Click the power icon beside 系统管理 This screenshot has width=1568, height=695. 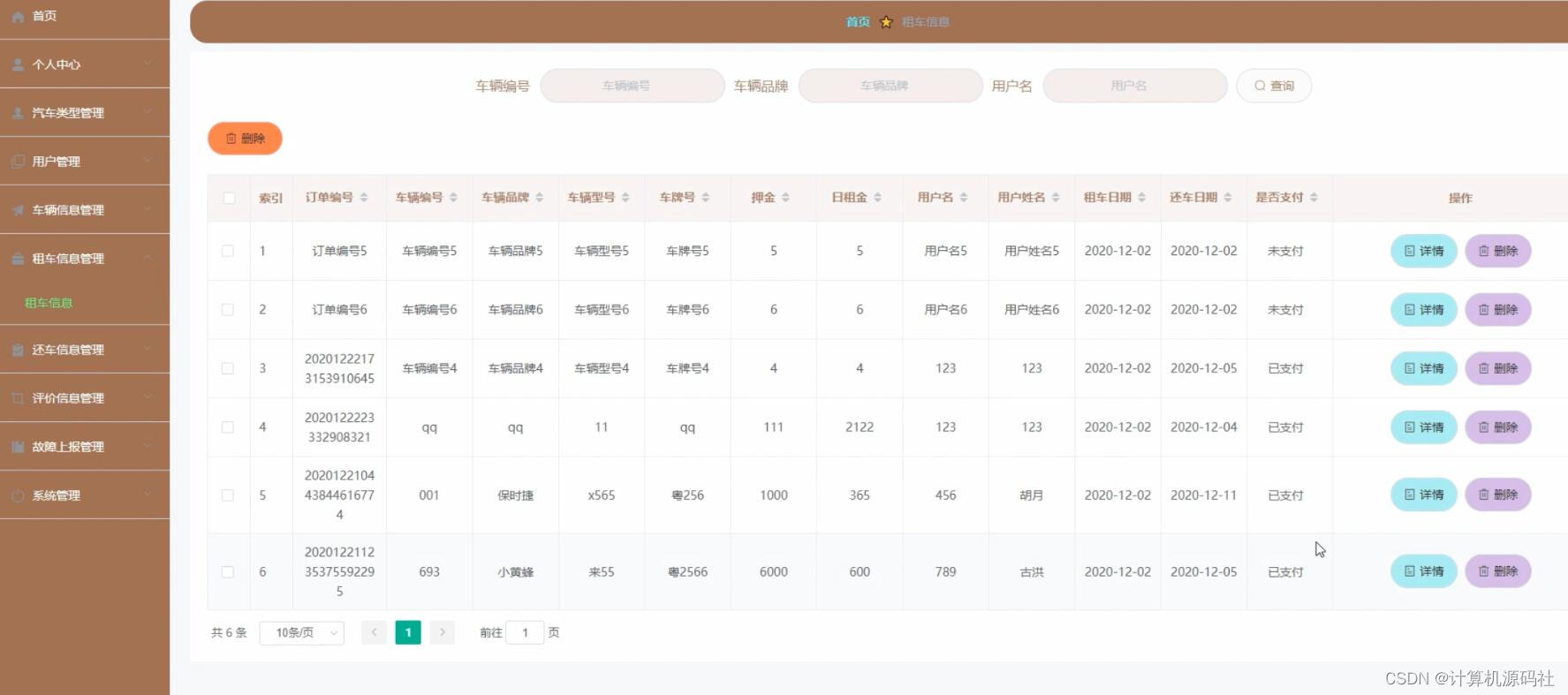(x=18, y=495)
